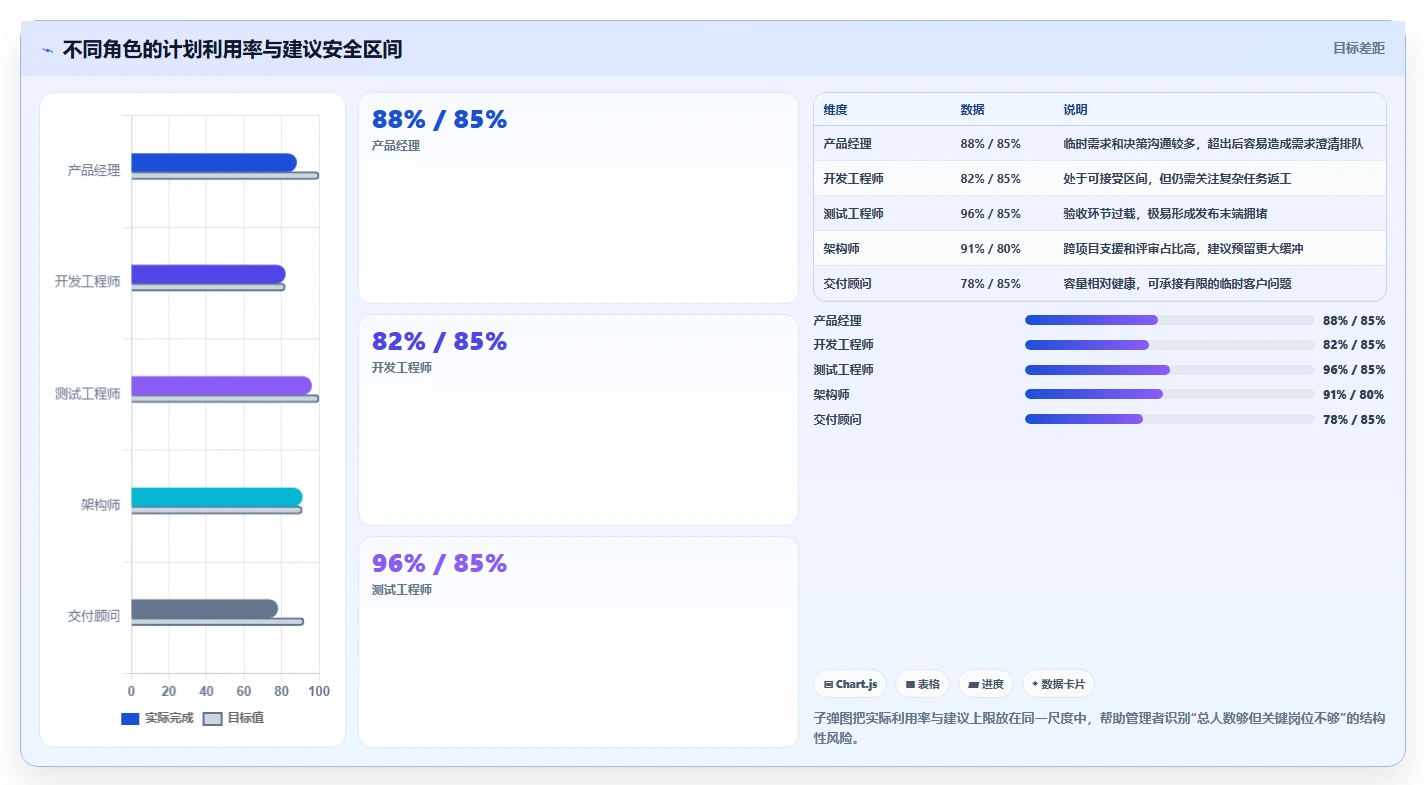Screen dimensions: 1426x785
Task: Click the Chart.js chip
Action: pos(850,684)
